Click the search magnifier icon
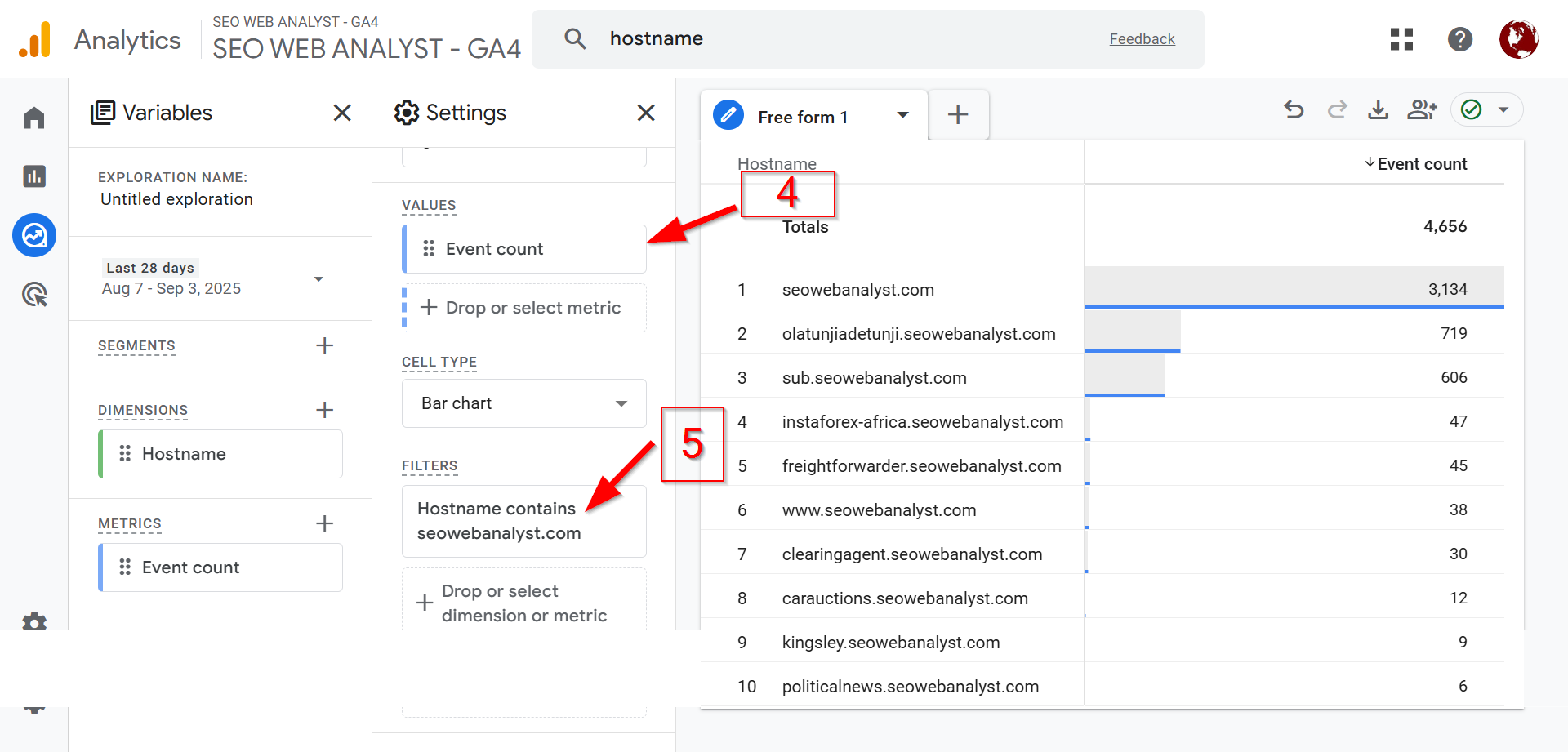This screenshot has height=752, width=1568. (575, 38)
